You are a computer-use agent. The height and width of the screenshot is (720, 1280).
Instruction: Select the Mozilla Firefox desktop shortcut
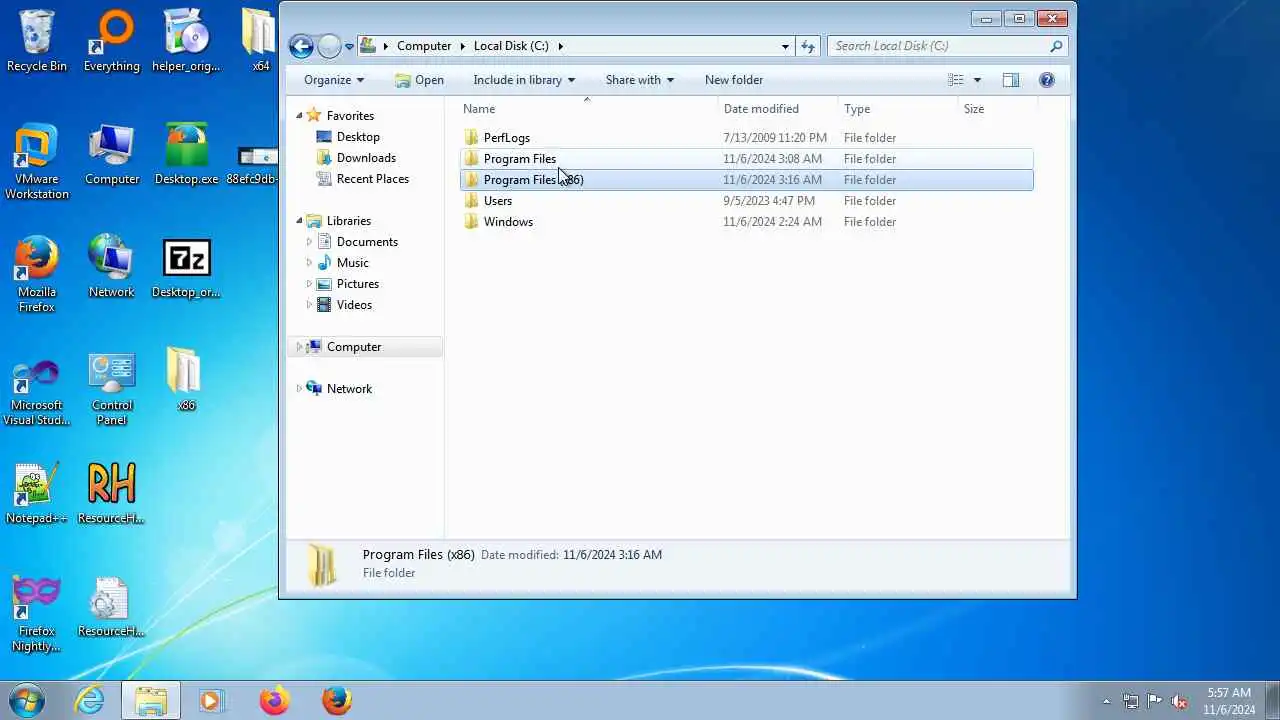pyautogui.click(x=37, y=275)
